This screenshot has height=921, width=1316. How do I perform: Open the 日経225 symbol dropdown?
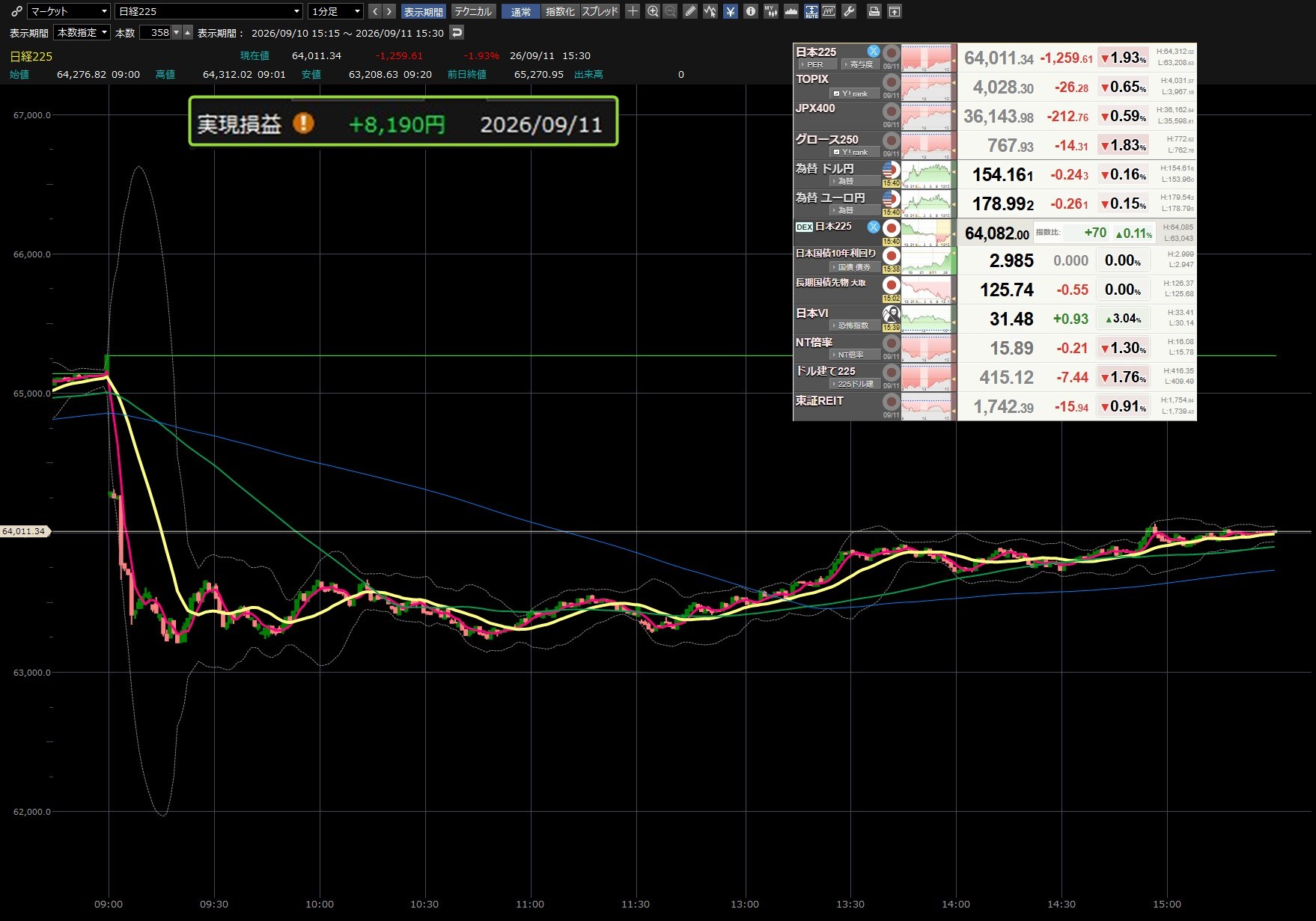click(209, 11)
